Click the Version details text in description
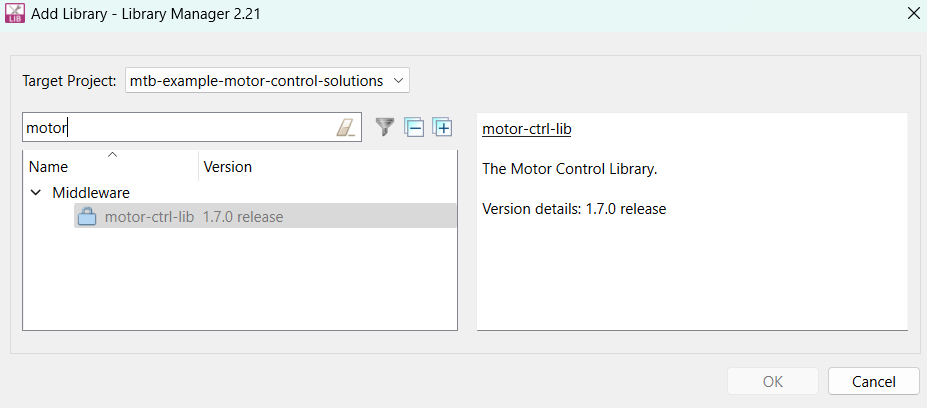927x408 pixels. point(573,209)
